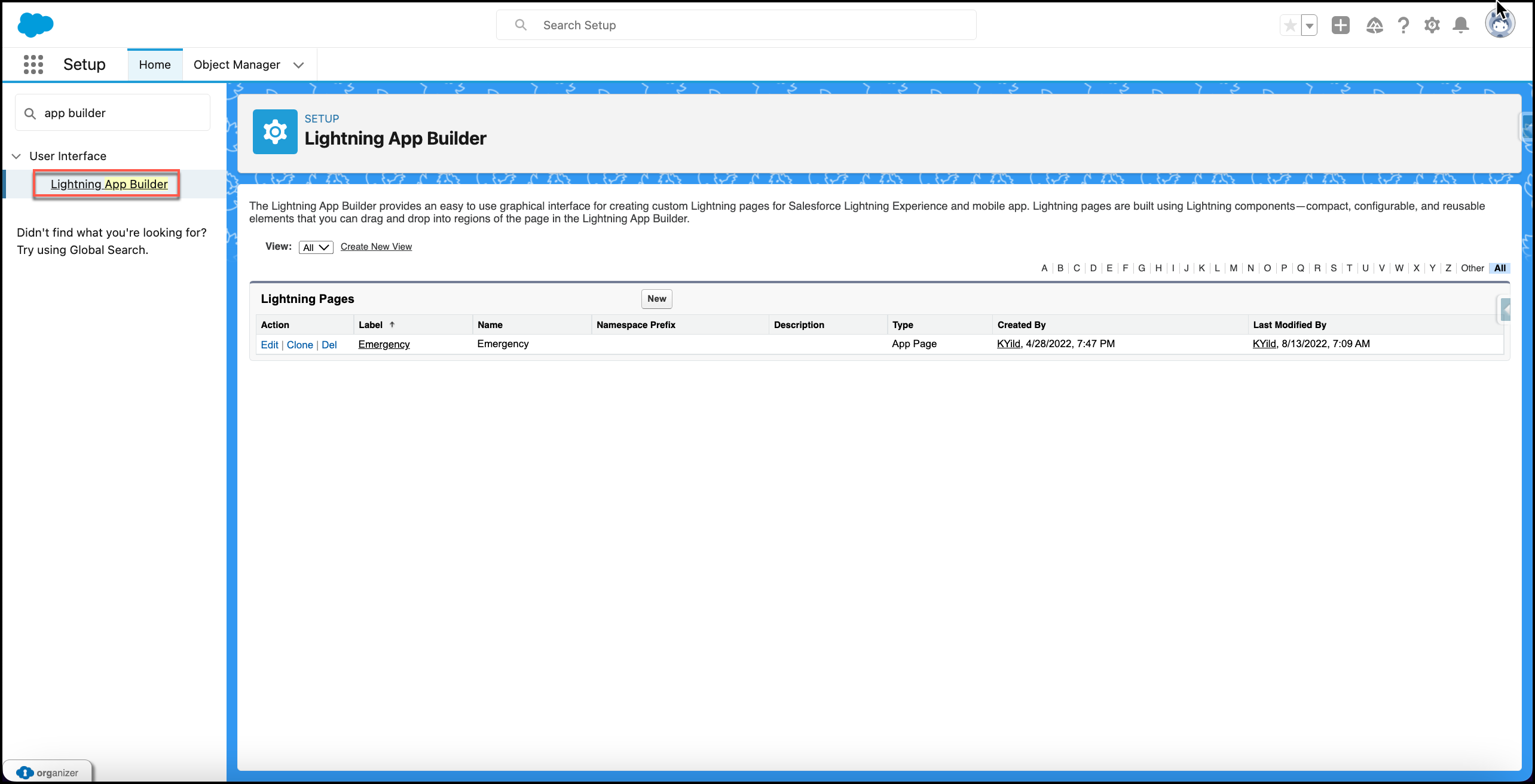Open the user profile avatar

coord(1500,24)
